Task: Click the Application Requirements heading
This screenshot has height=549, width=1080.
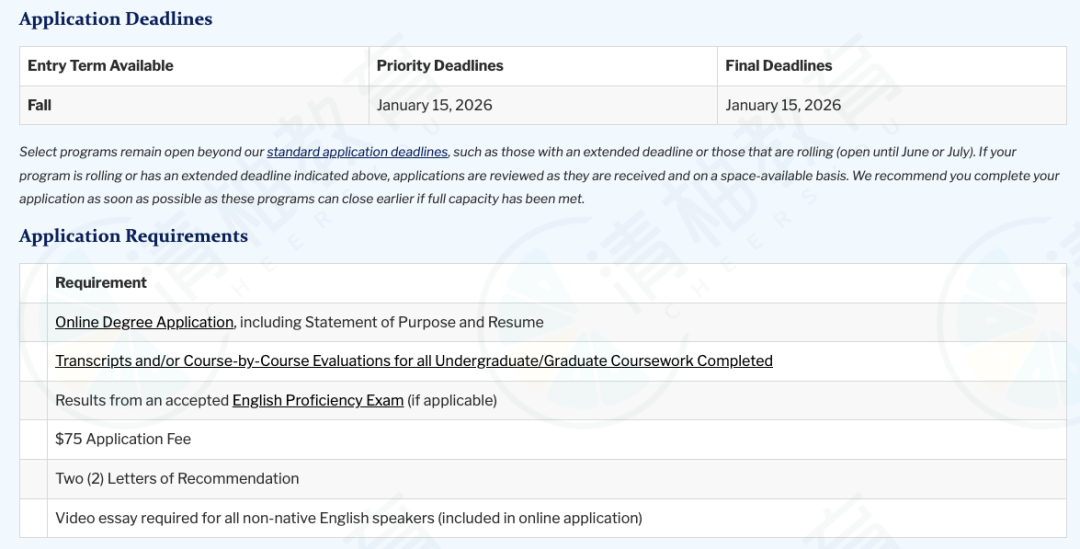Action: [133, 236]
